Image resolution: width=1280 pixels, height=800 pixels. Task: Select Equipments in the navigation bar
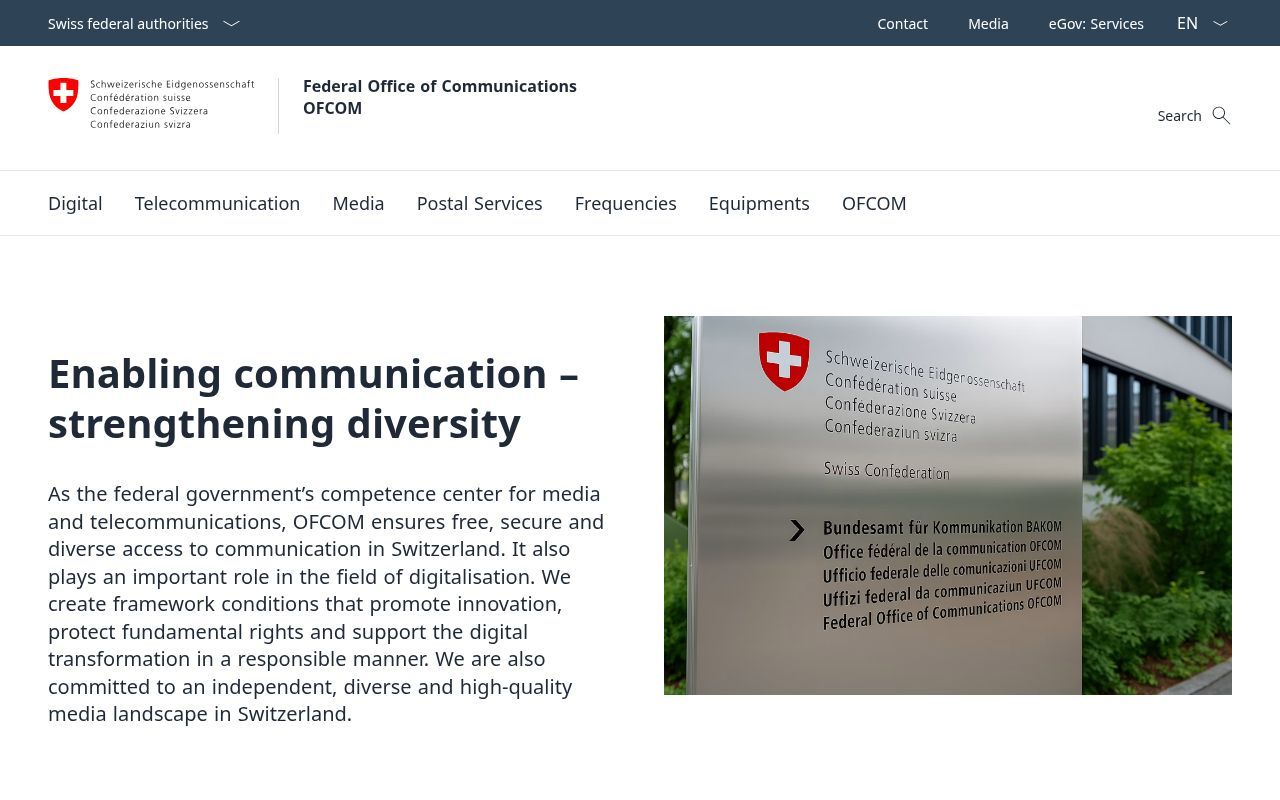tap(759, 203)
